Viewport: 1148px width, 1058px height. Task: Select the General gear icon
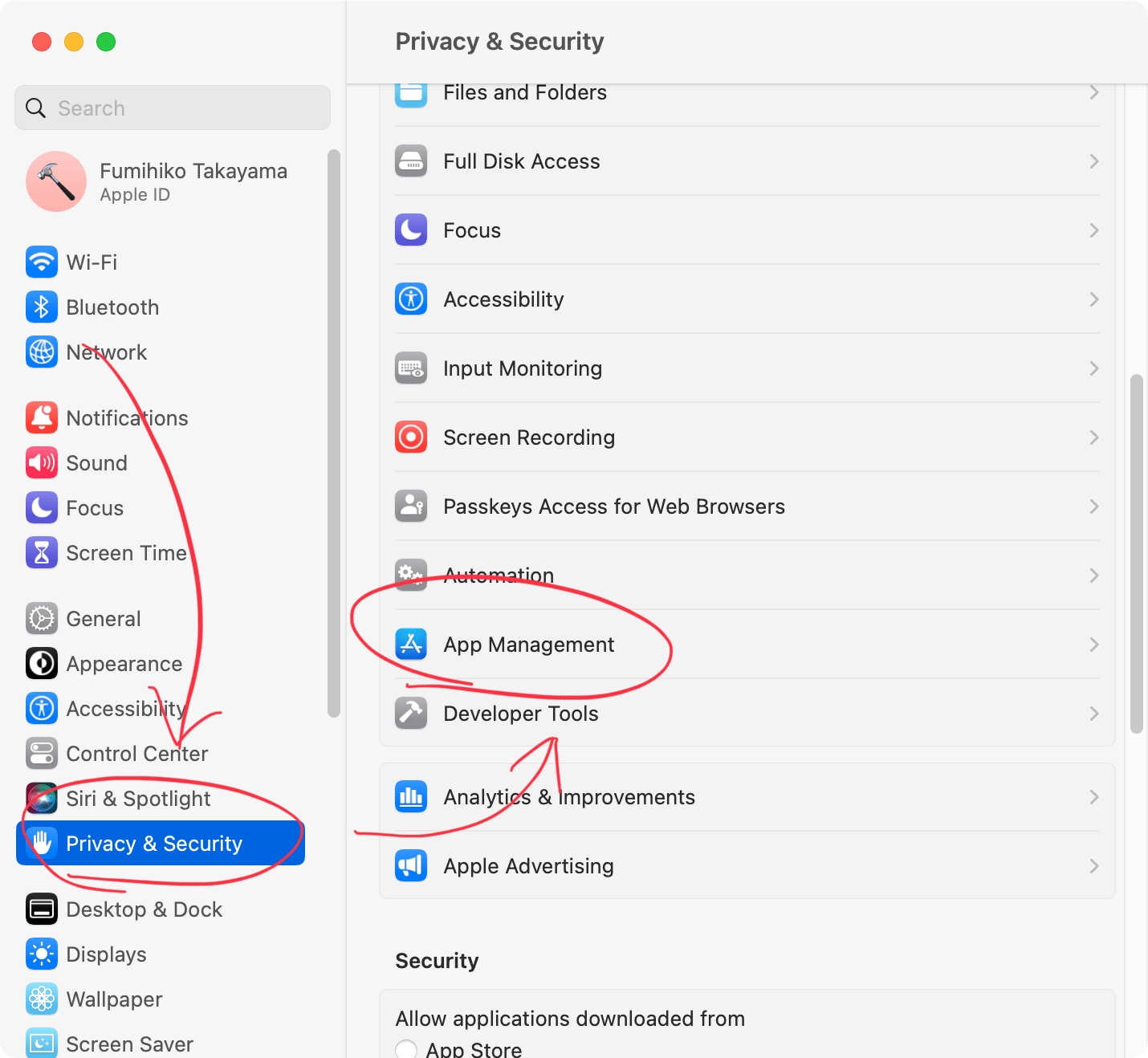point(42,618)
